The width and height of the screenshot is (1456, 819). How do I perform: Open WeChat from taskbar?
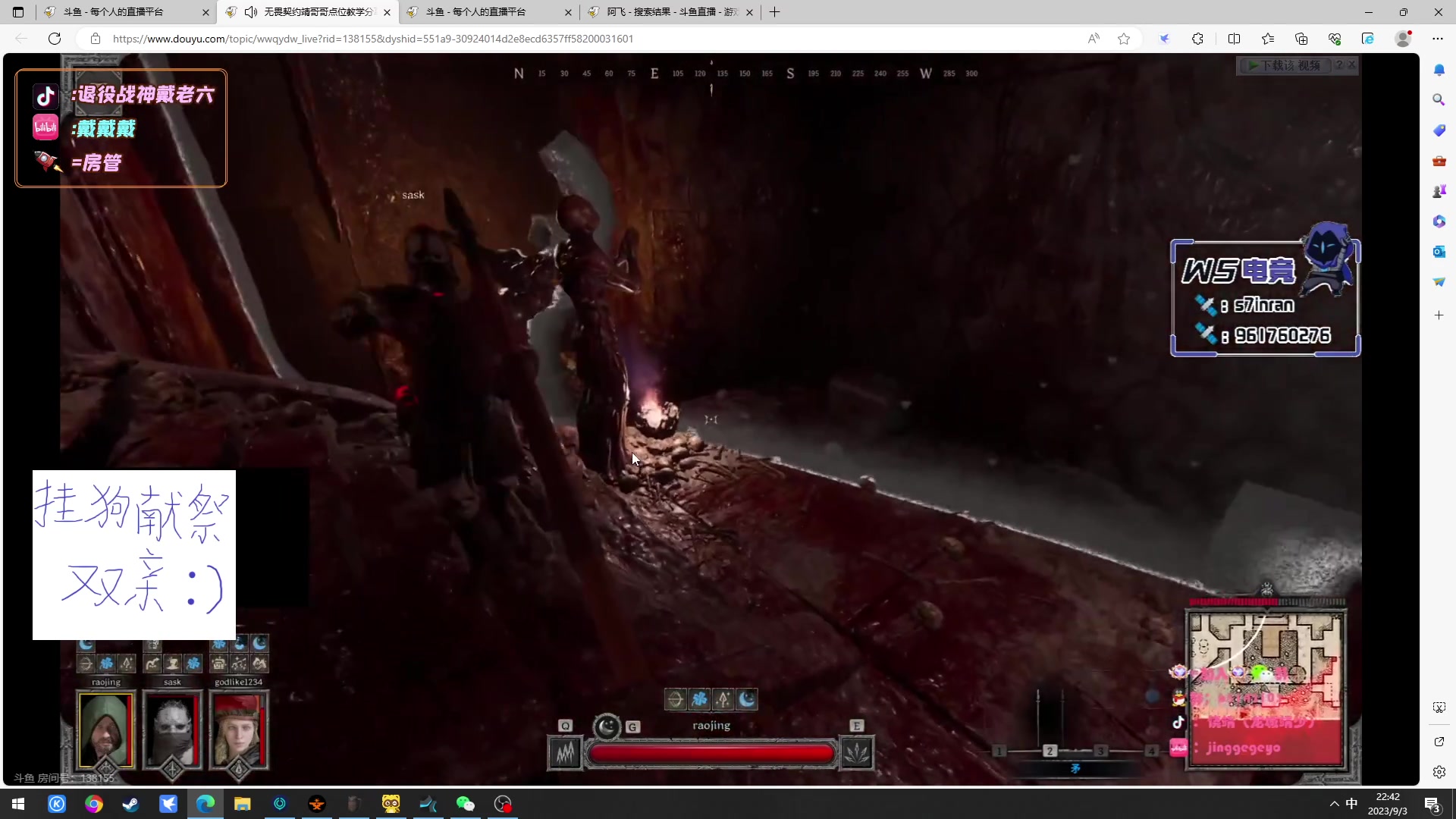pyautogui.click(x=465, y=804)
